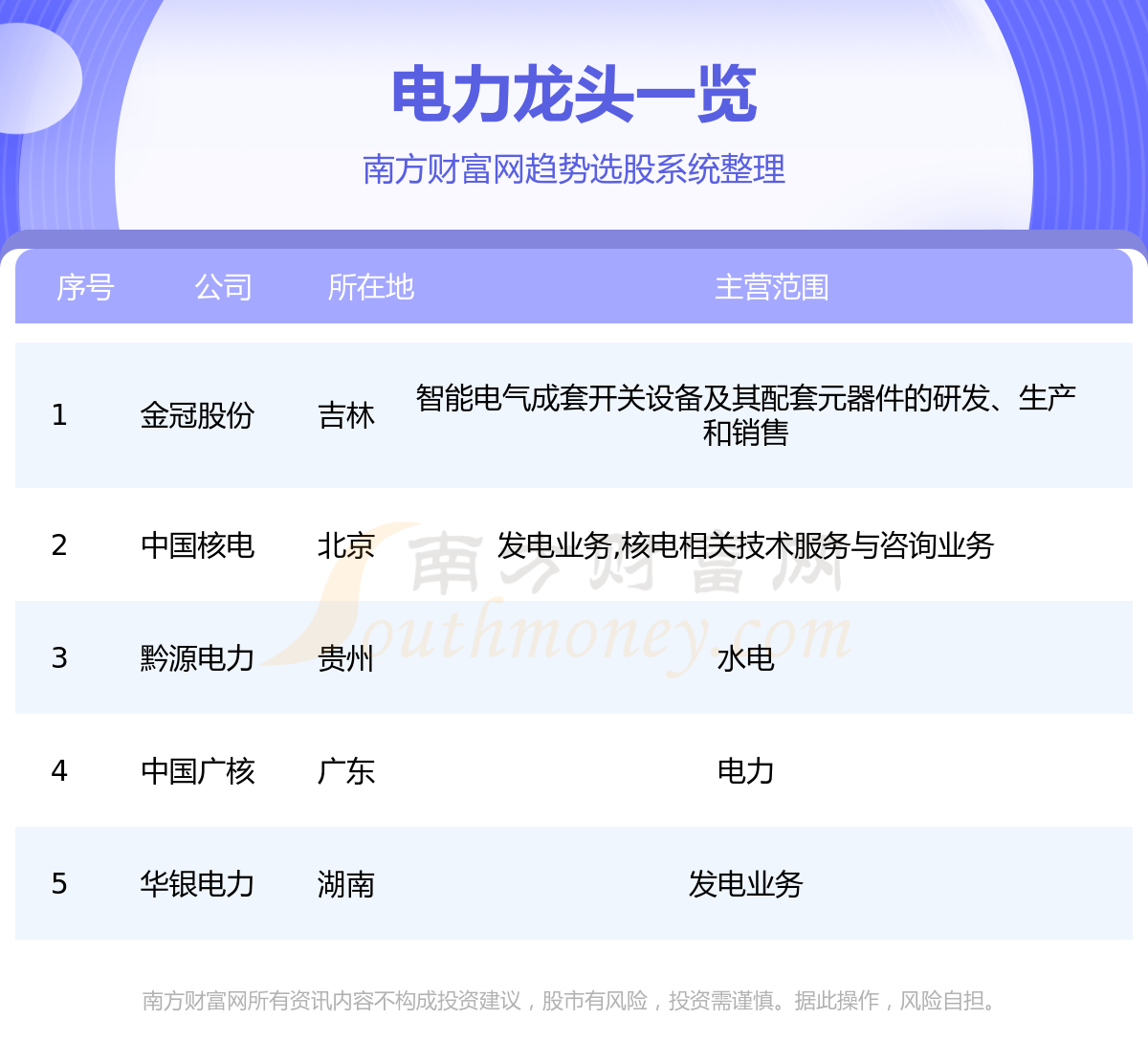The image size is (1148, 1042).
Task: Click the 主营范围 column header
Action: 771,287
